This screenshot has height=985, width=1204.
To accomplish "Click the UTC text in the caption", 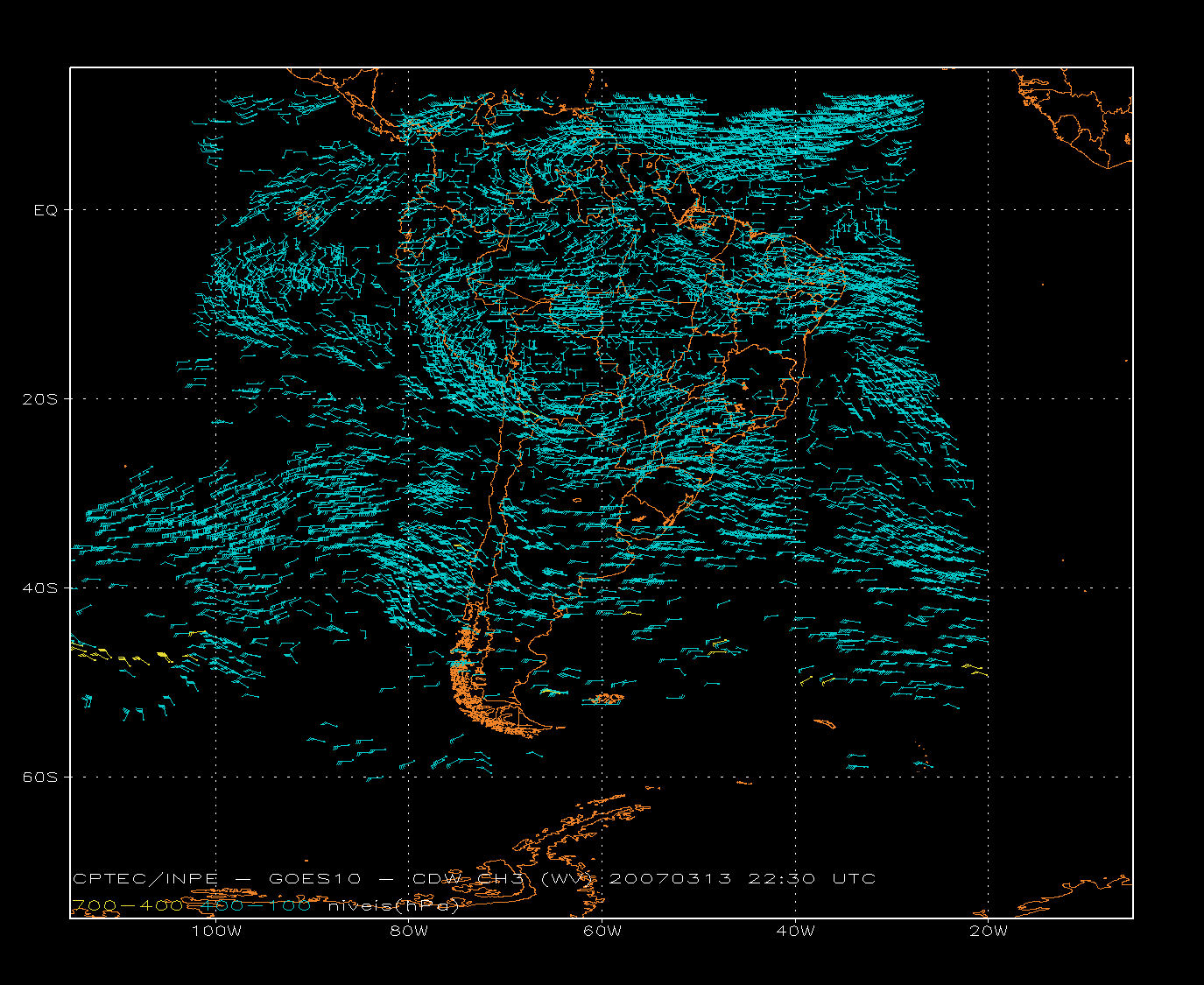I will 854,879.
